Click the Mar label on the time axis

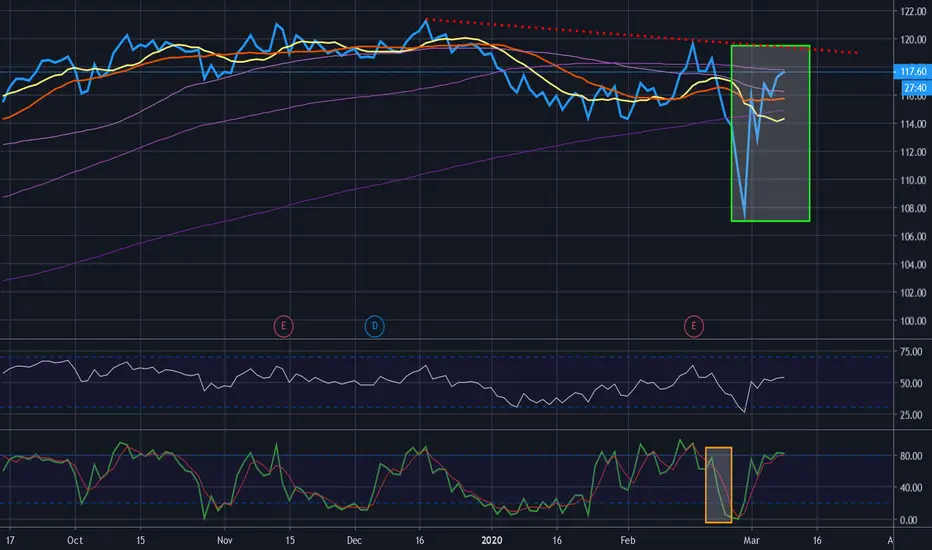point(751,540)
